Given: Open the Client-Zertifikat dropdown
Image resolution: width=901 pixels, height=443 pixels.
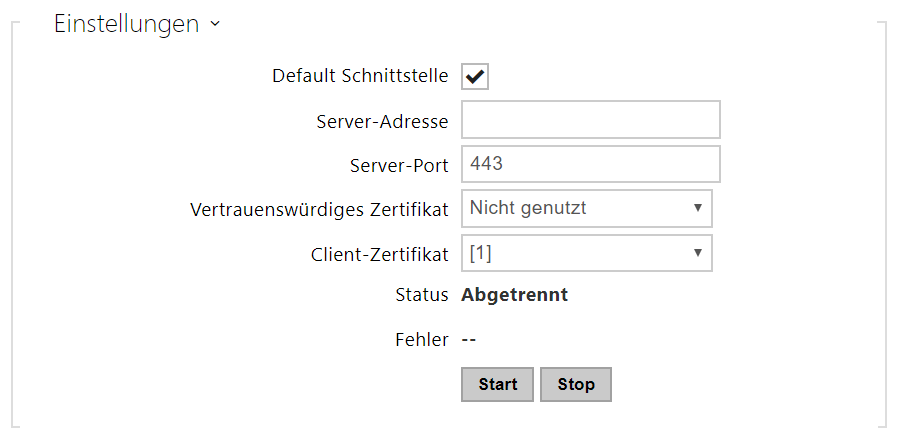Looking at the screenshot, I should [585, 254].
